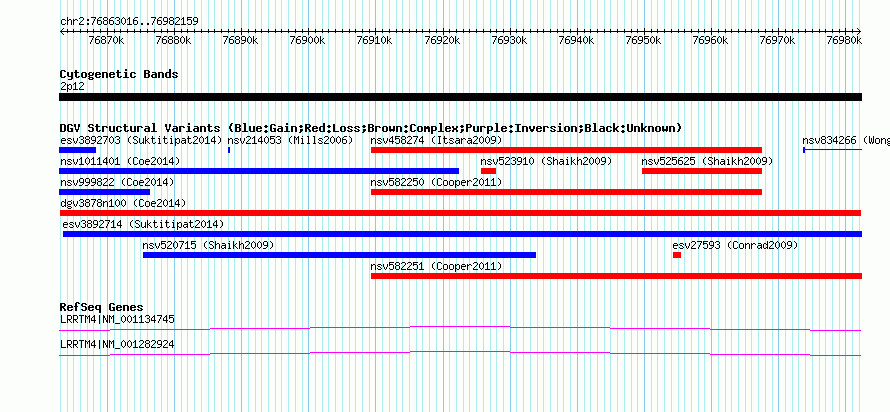
Task: Click the 76960k ruler position
Action: click(710, 40)
